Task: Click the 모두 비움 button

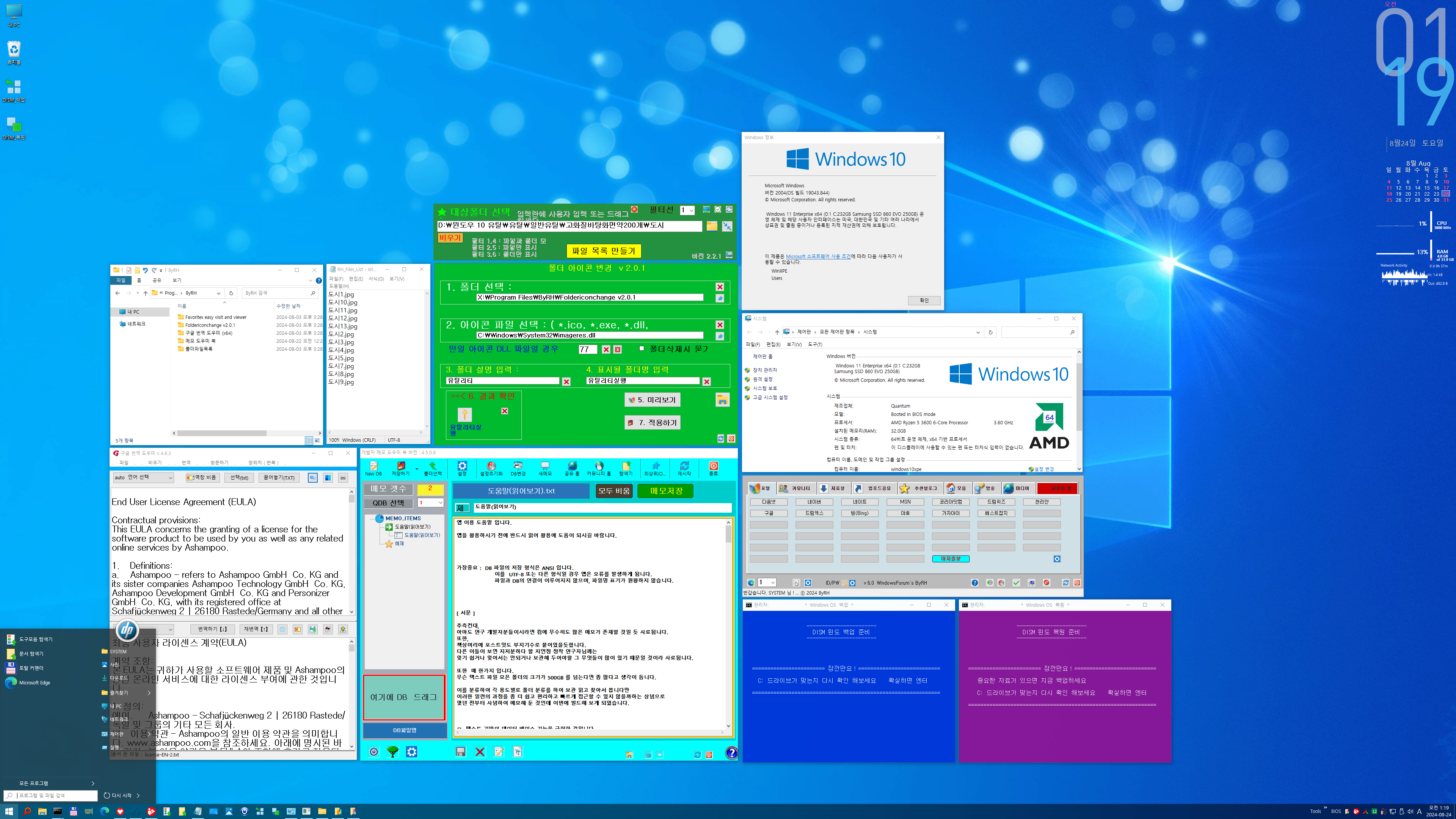Action: pos(614,491)
